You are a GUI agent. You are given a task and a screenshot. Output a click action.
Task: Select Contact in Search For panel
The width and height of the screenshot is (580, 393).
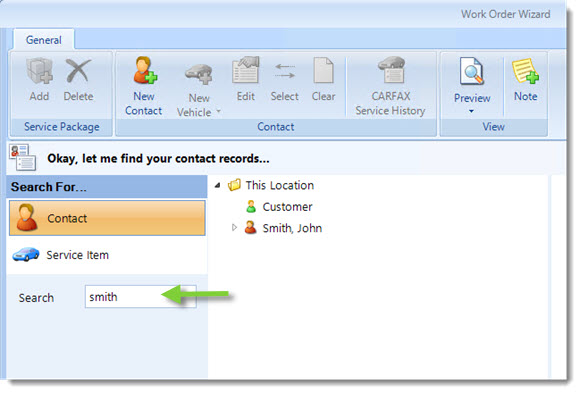(x=107, y=218)
